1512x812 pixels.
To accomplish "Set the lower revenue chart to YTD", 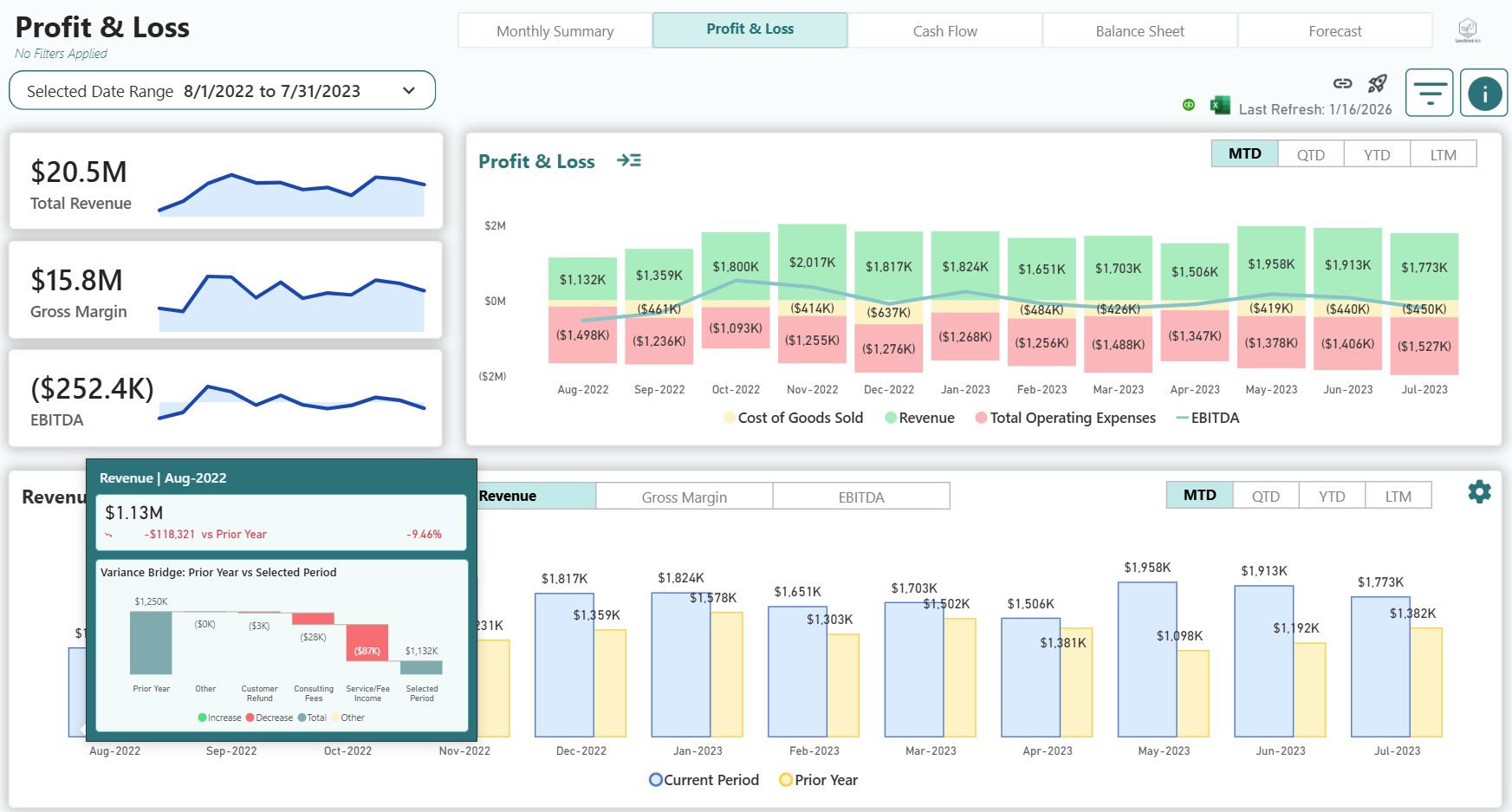I will [1331, 496].
